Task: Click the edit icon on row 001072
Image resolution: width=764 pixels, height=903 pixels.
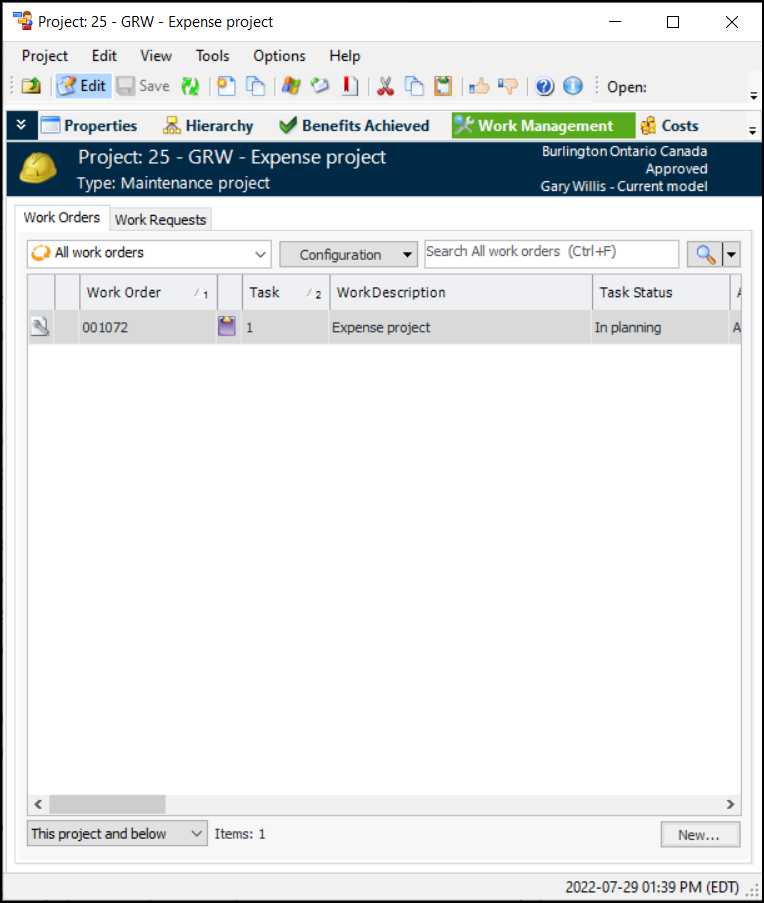Action: coord(40,327)
